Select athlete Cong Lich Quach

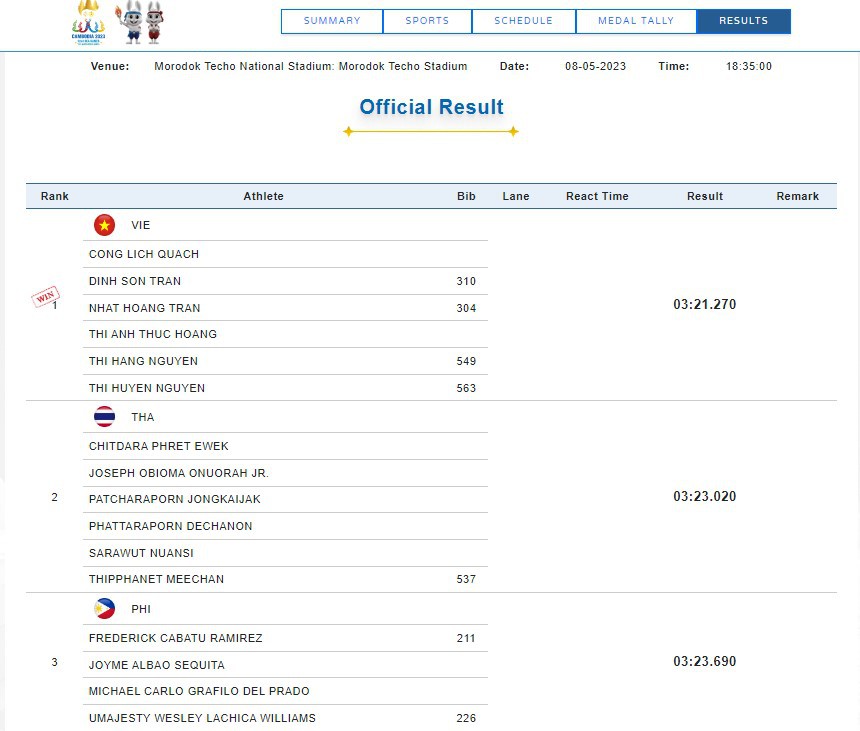pyautogui.click(x=144, y=254)
